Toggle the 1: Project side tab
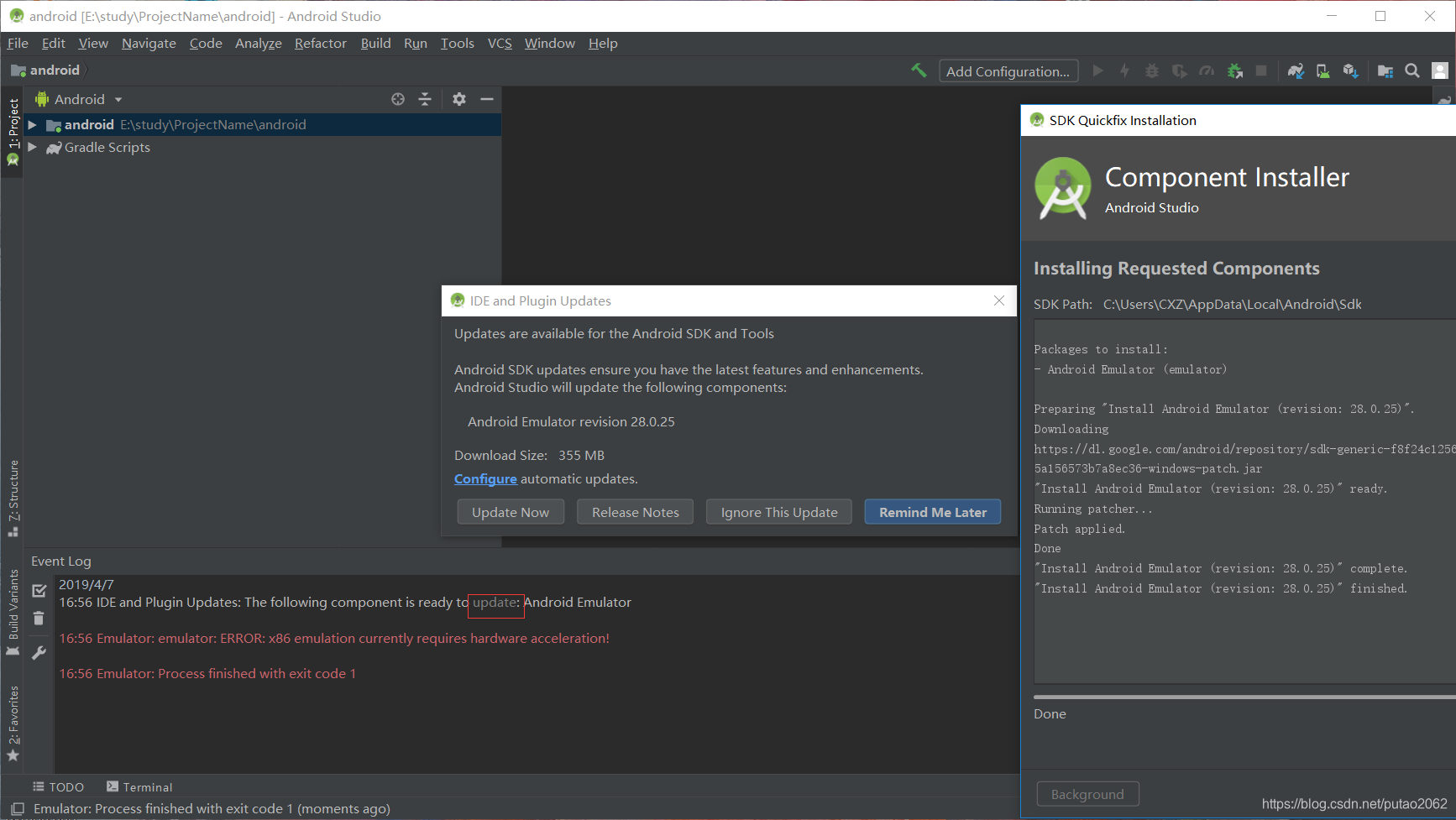1456x820 pixels. click(x=13, y=132)
